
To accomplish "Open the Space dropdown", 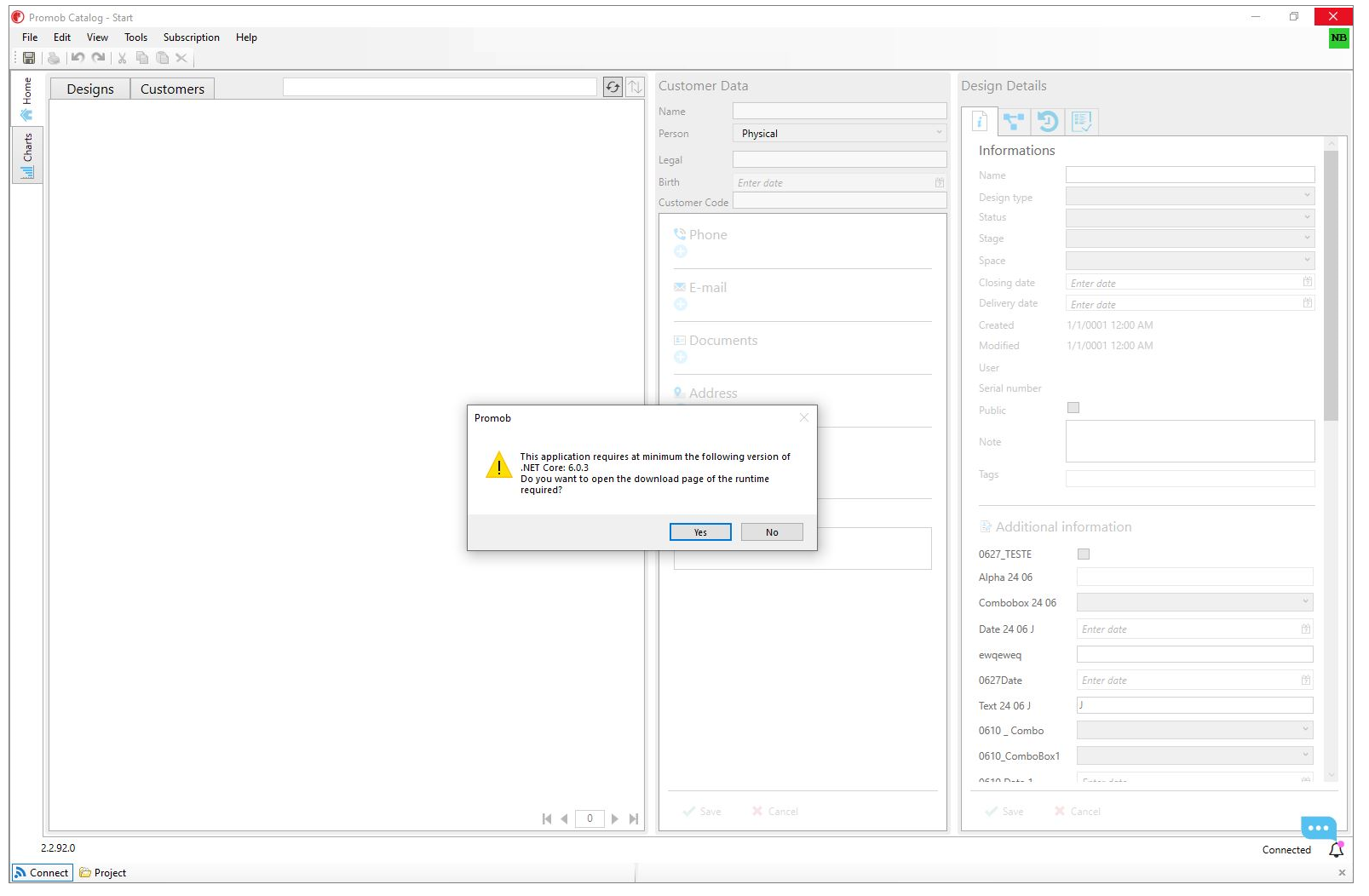I will (x=1190, y=261).
